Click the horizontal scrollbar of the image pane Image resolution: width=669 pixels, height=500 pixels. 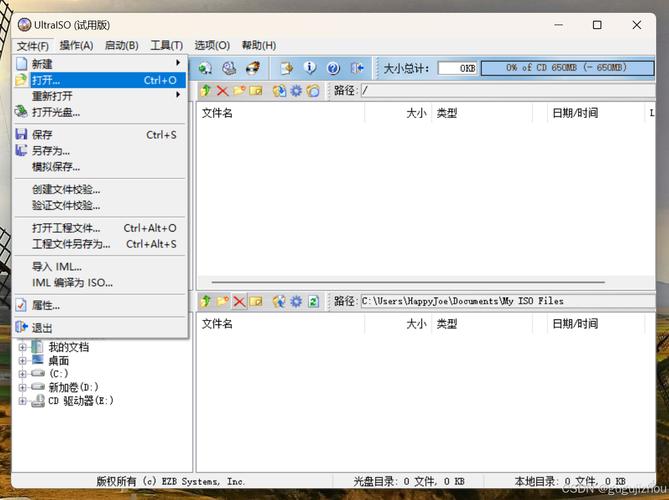[408, 282]
